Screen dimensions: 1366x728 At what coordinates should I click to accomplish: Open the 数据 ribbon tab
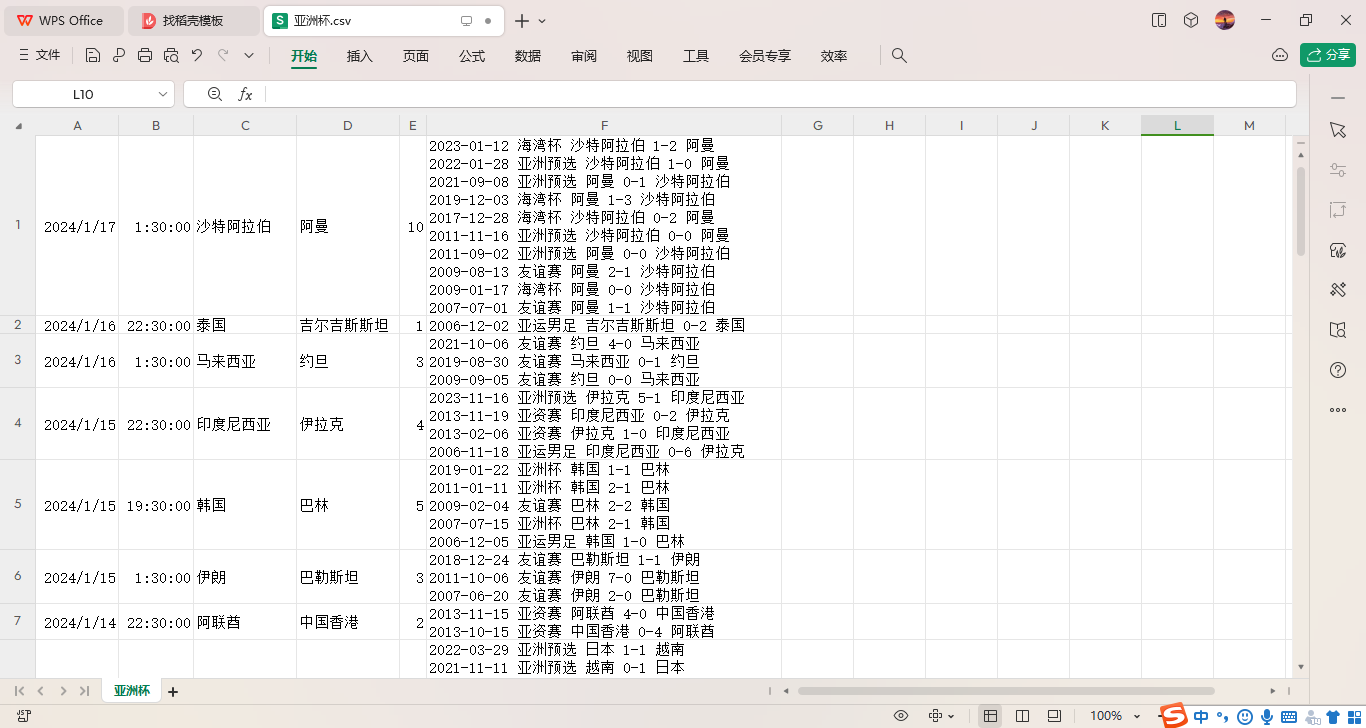(528, 56)
